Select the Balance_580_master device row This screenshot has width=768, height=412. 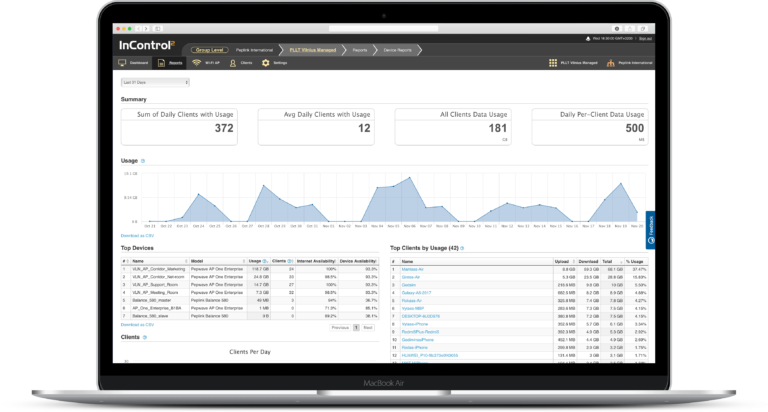pyautogui.click(x=250, y=300)
